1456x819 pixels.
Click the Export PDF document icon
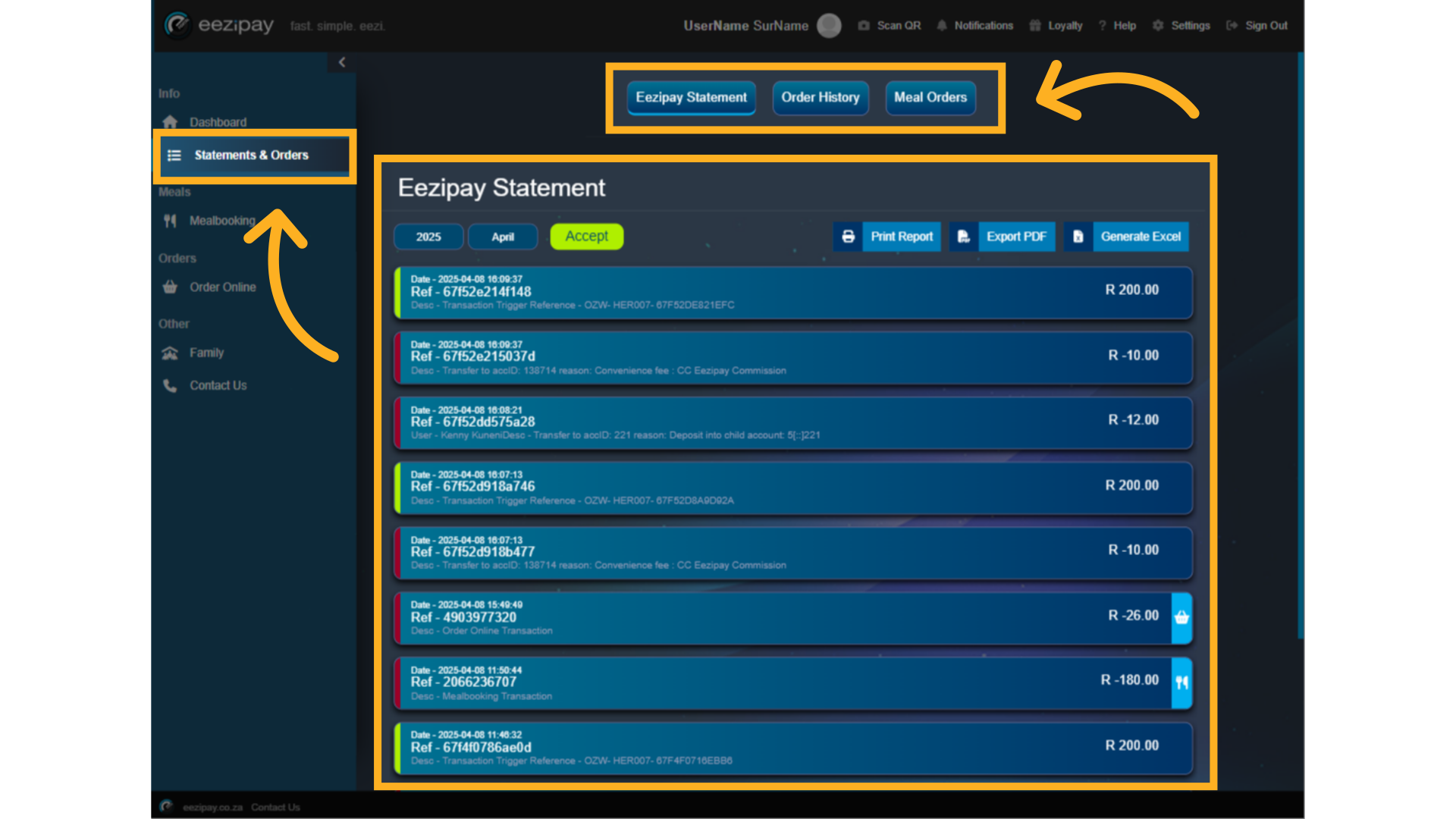pos(963,236)
